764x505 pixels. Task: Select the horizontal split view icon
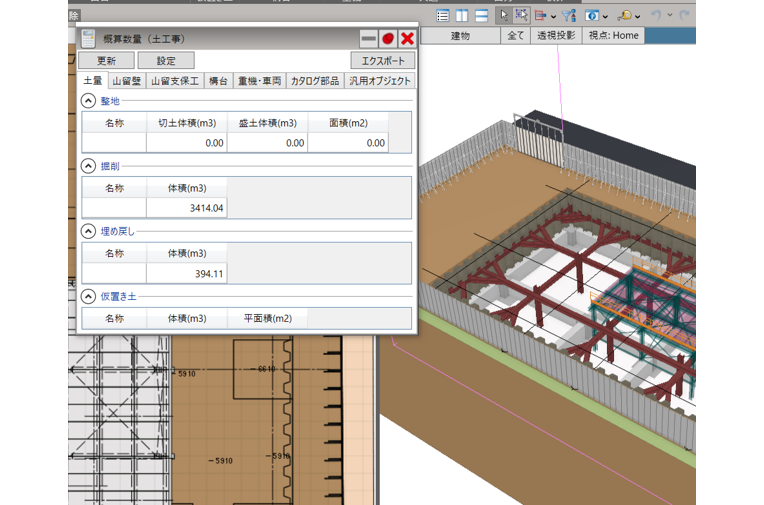point(481,15)
